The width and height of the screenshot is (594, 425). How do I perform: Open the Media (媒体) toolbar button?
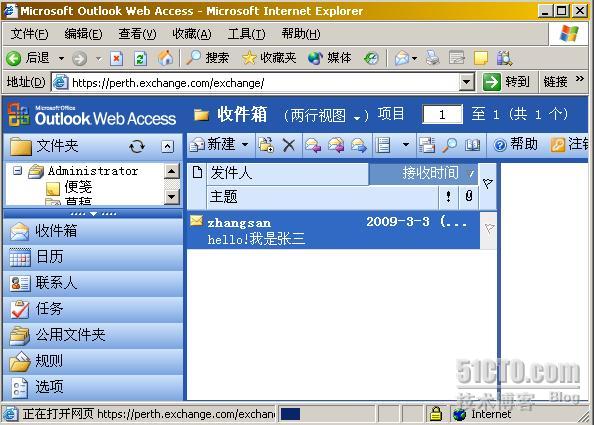[x=330, y=58]
